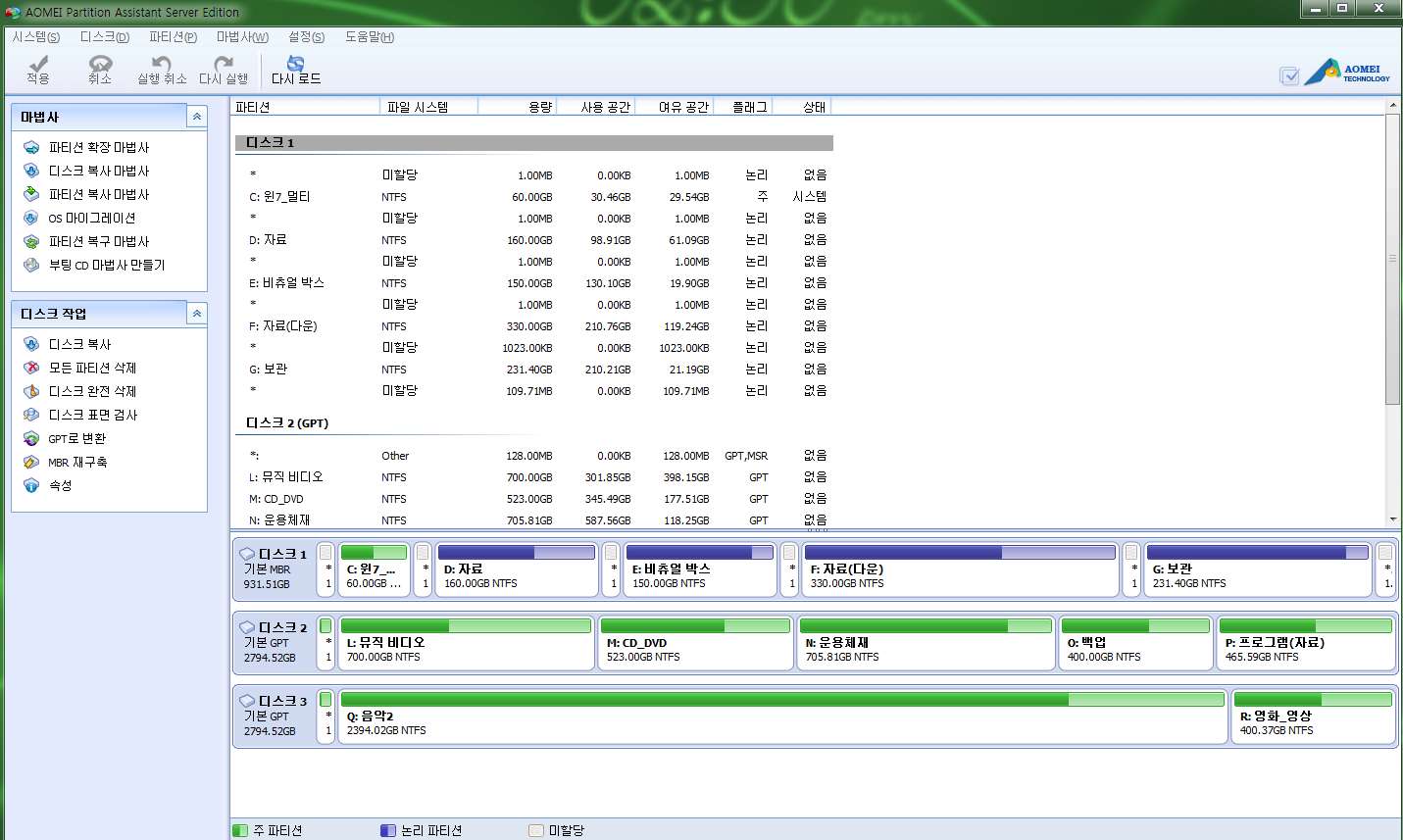
Task: Click the 실행 취소 (Undo) arrow icon
Action: pyautogui.click(x=162, y=63)
